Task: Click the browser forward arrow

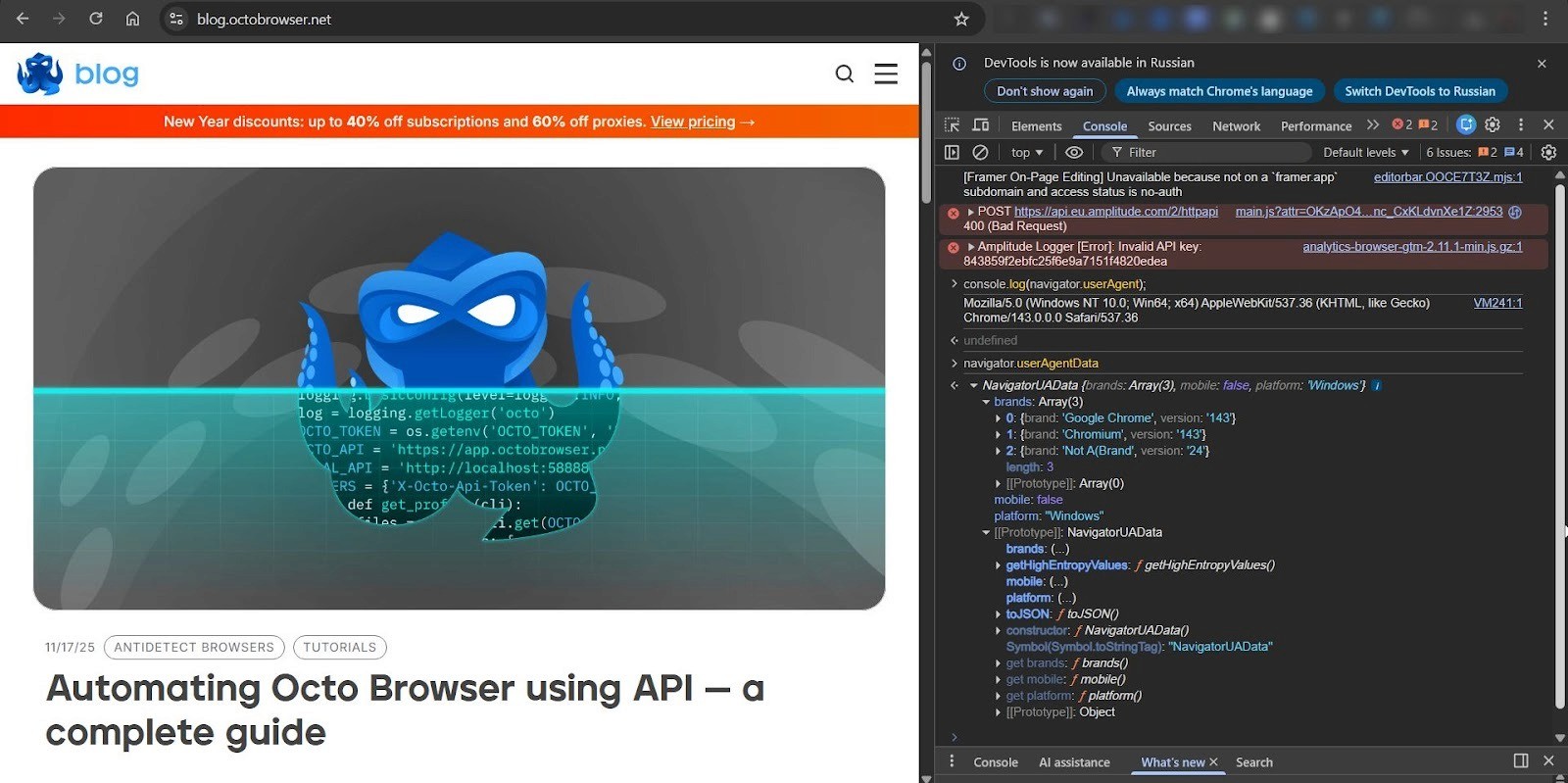Action: pyautogui.click(x=59, y=19)
